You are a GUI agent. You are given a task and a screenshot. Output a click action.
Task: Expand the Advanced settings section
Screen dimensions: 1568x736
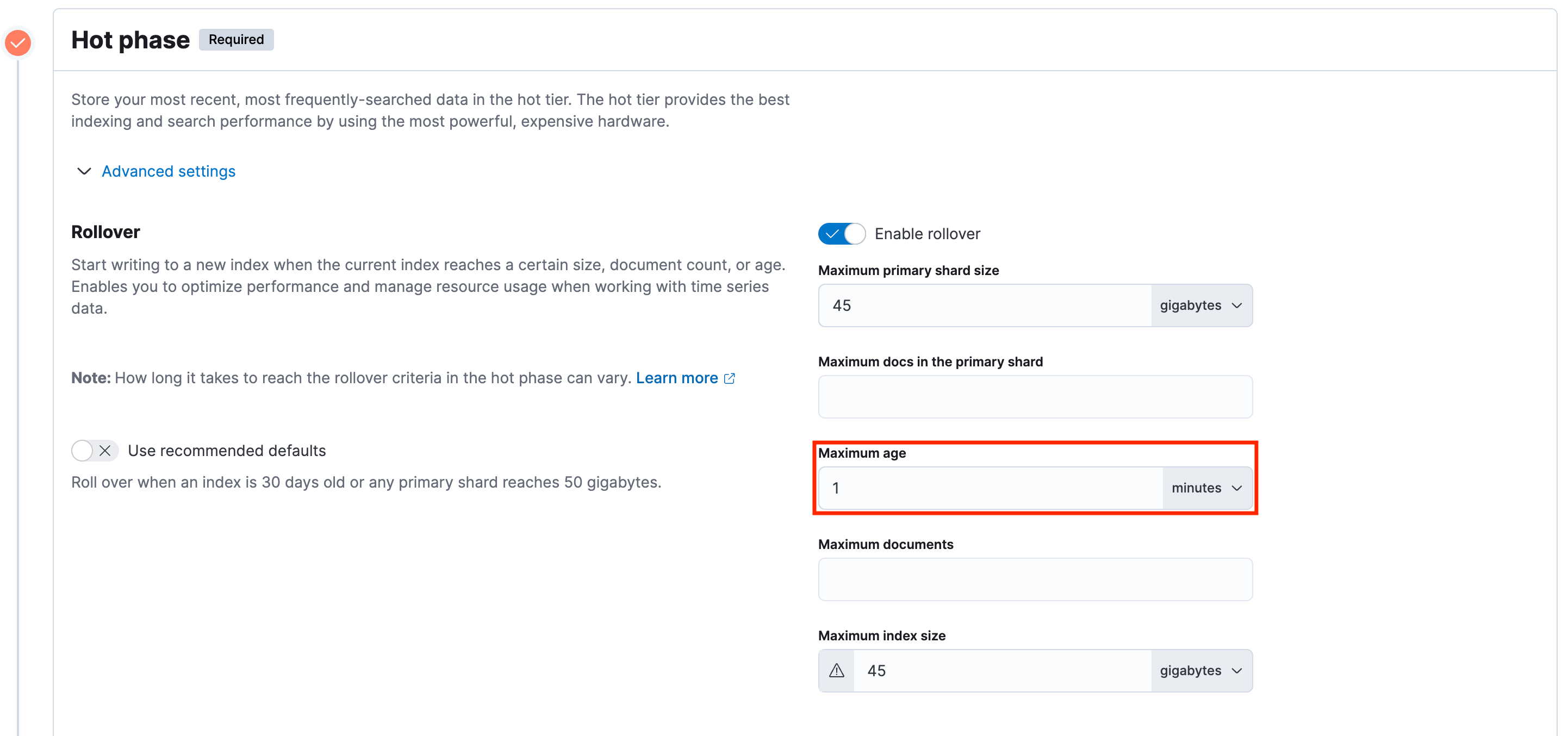coord(168,171)
